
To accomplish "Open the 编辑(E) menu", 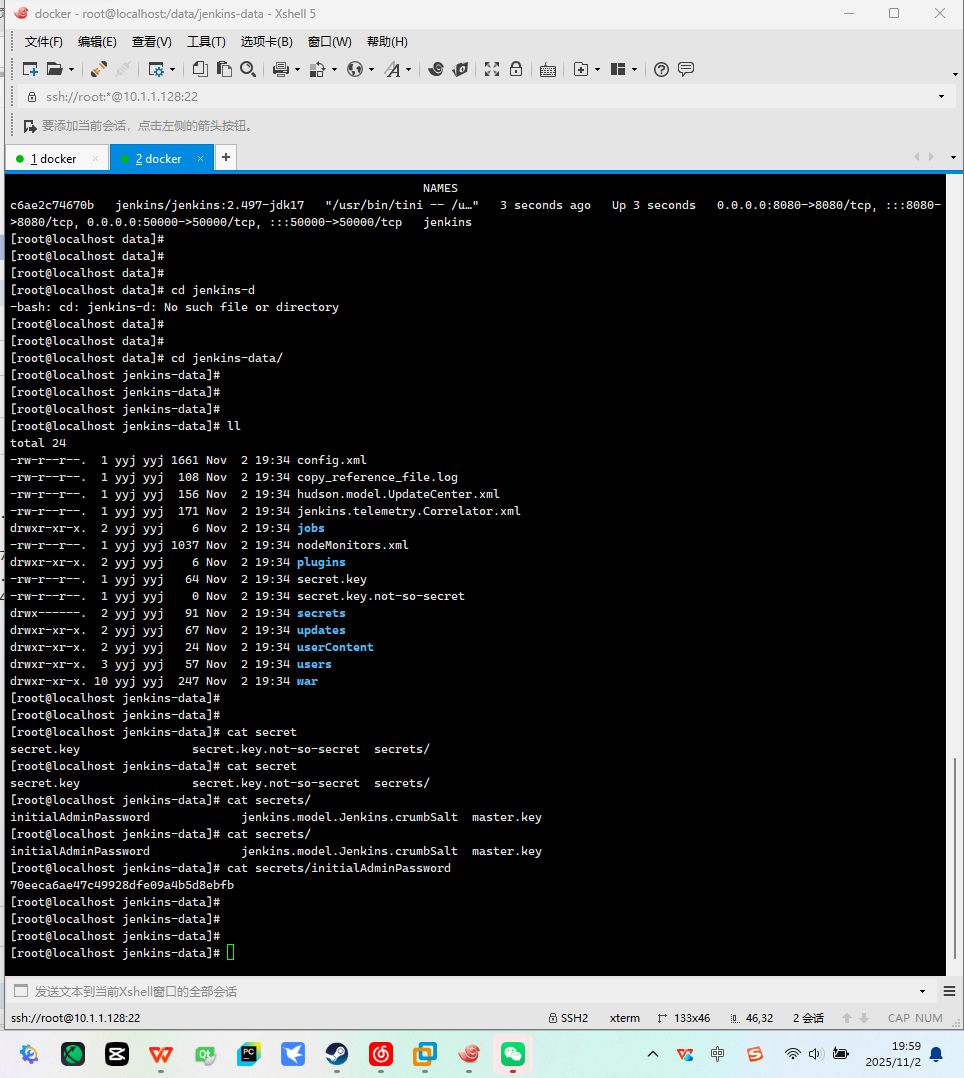I will [x=97, y=42].
